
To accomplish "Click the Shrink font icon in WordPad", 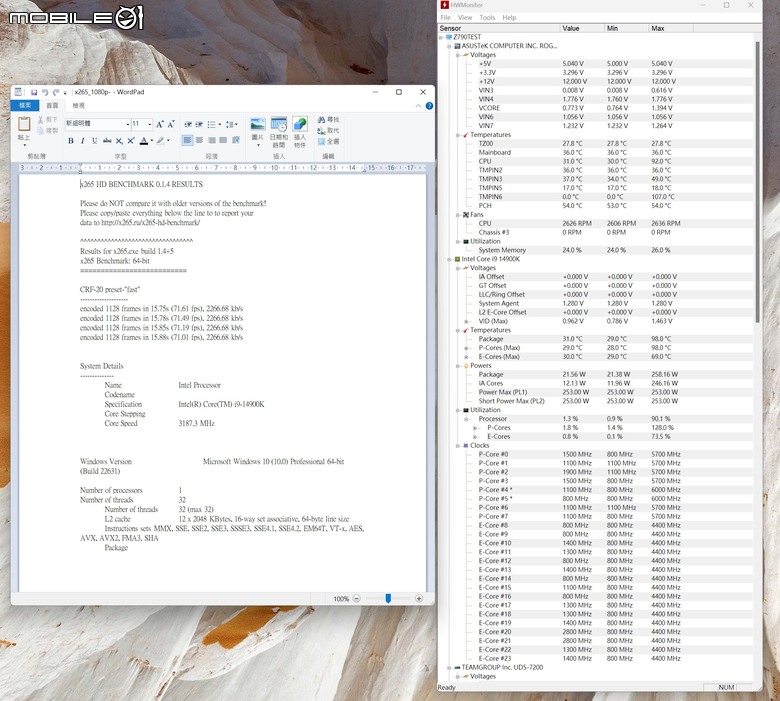I will tap(171, 124).
